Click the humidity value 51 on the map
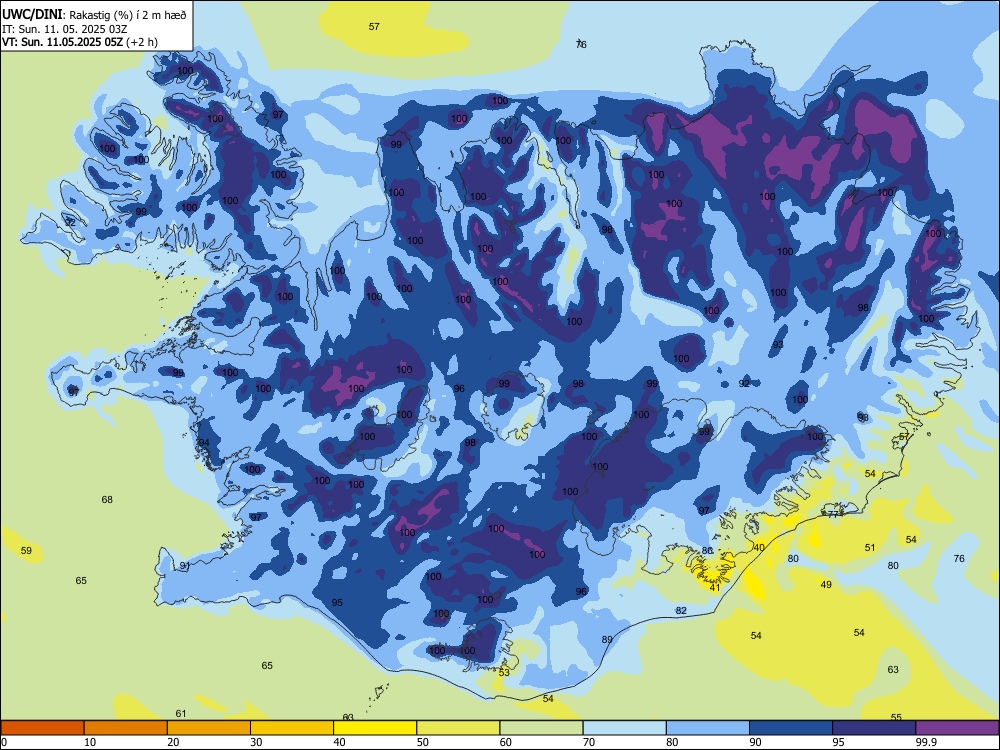 [870, 547]
